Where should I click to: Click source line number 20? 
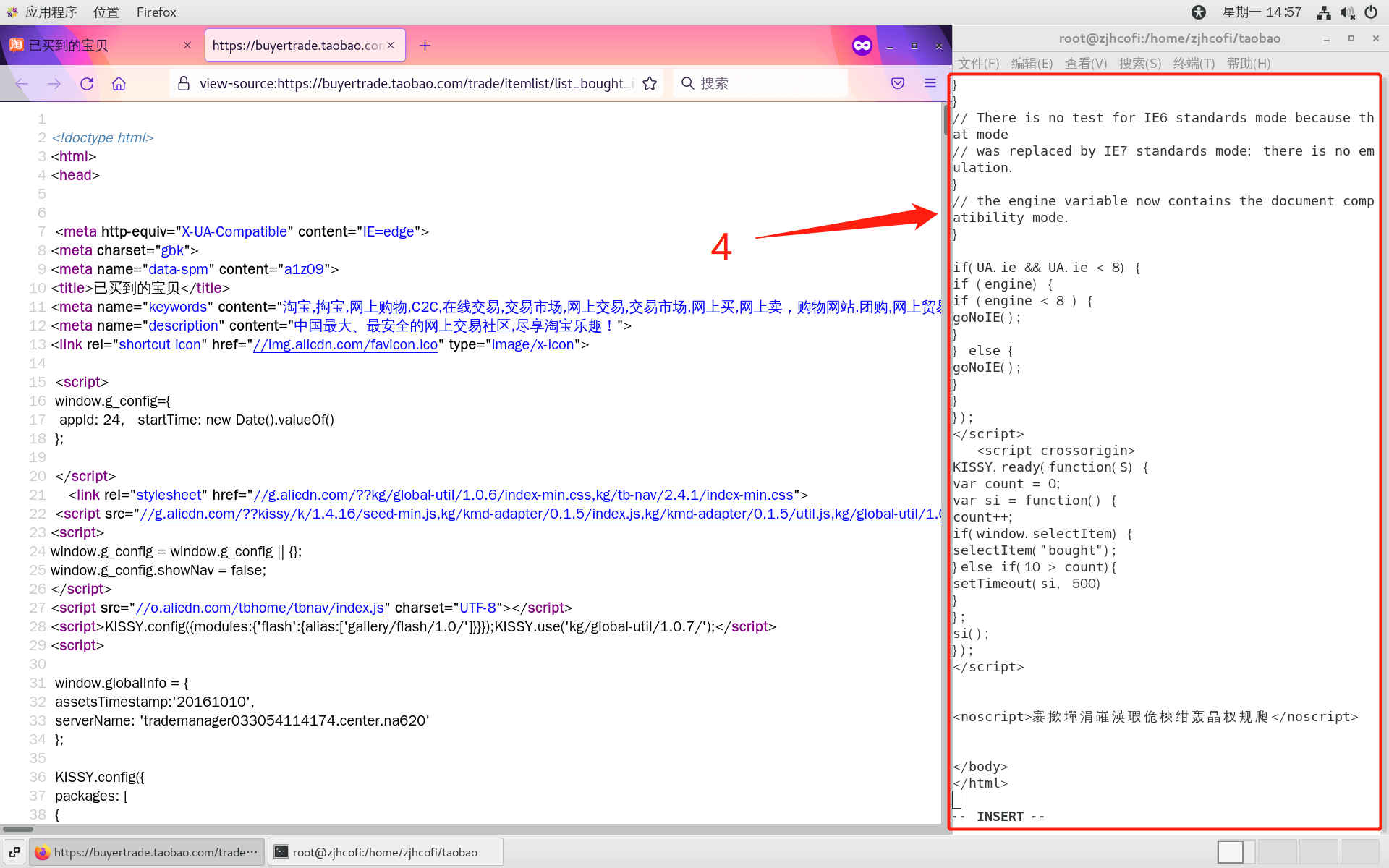38,477
